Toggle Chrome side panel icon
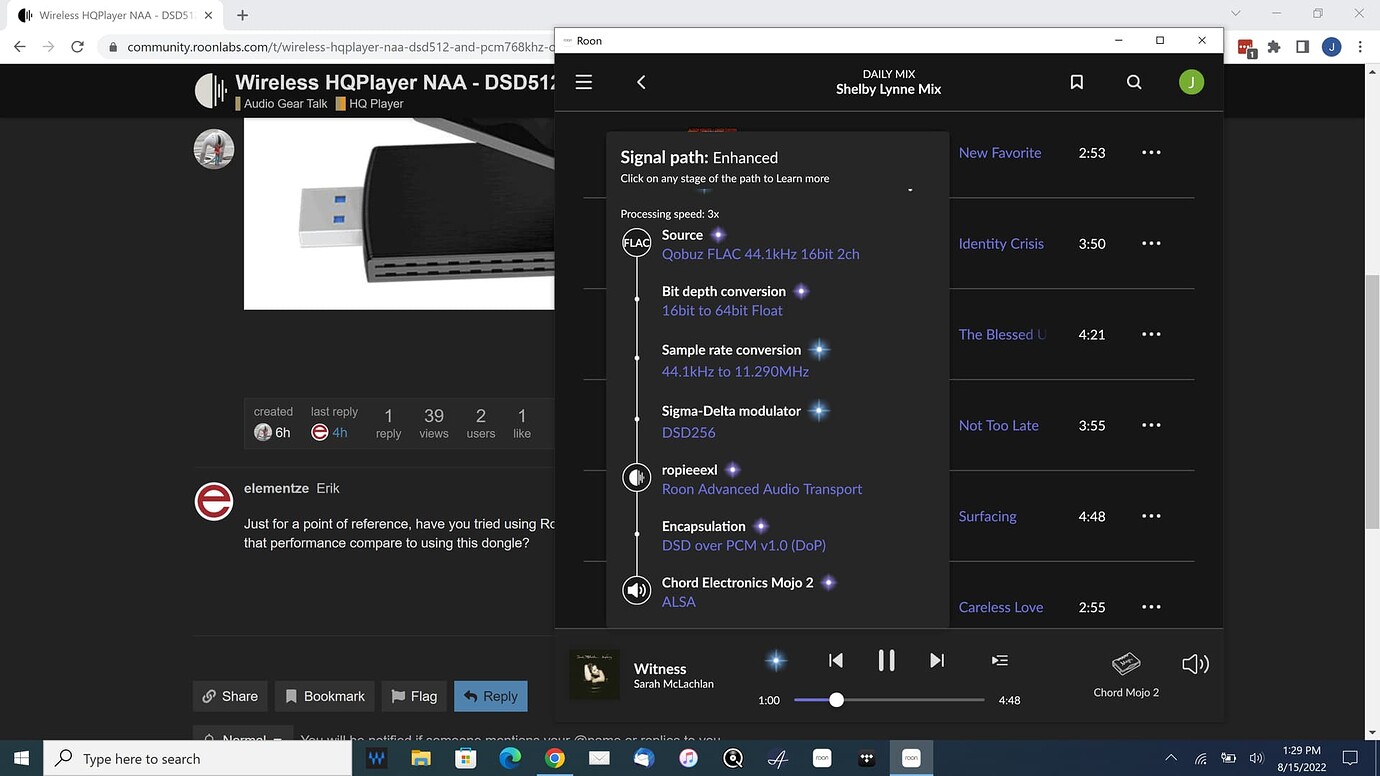Image resolution: width=1380 pixels, height=776 pixels. (x=1302, y=47)
